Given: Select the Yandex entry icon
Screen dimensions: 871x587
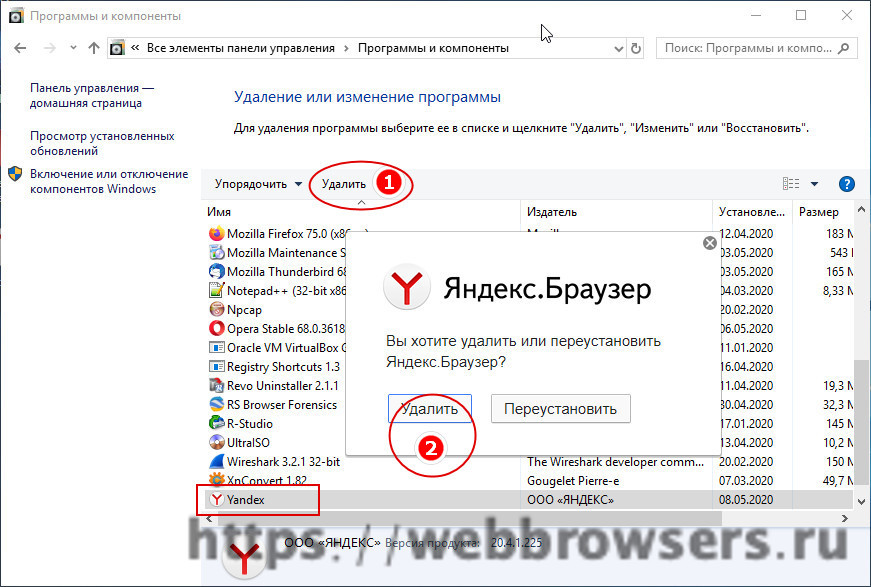Looking at the screenshot, I should pyautogui.click(x=216, y=499).
